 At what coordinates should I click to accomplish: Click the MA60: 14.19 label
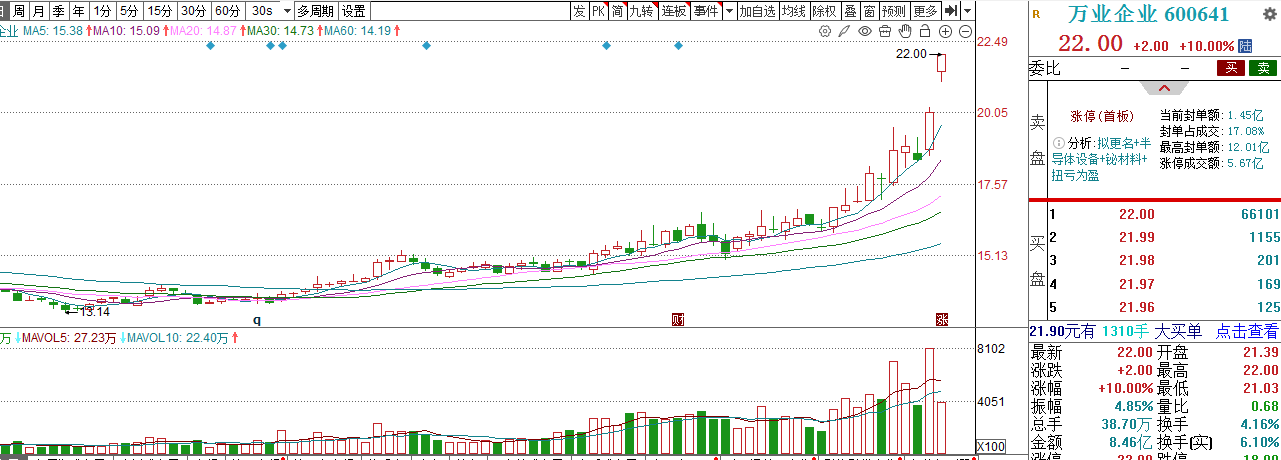coord(358,32)
